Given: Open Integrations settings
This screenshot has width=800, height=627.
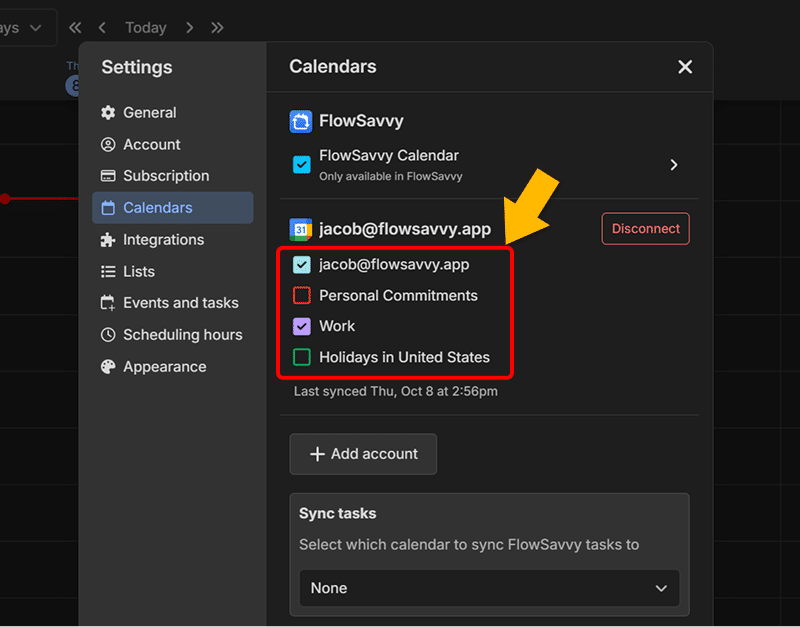Looking at the screenshot, I should click(172, 240).
